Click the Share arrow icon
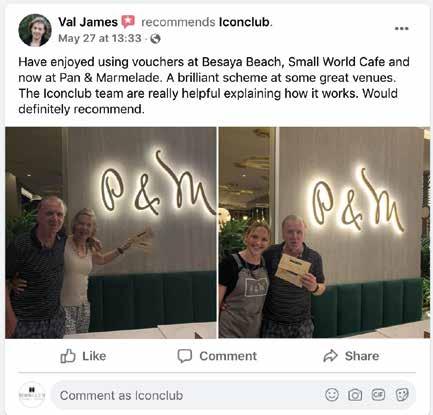433x415 pixels. click(330, 356)
